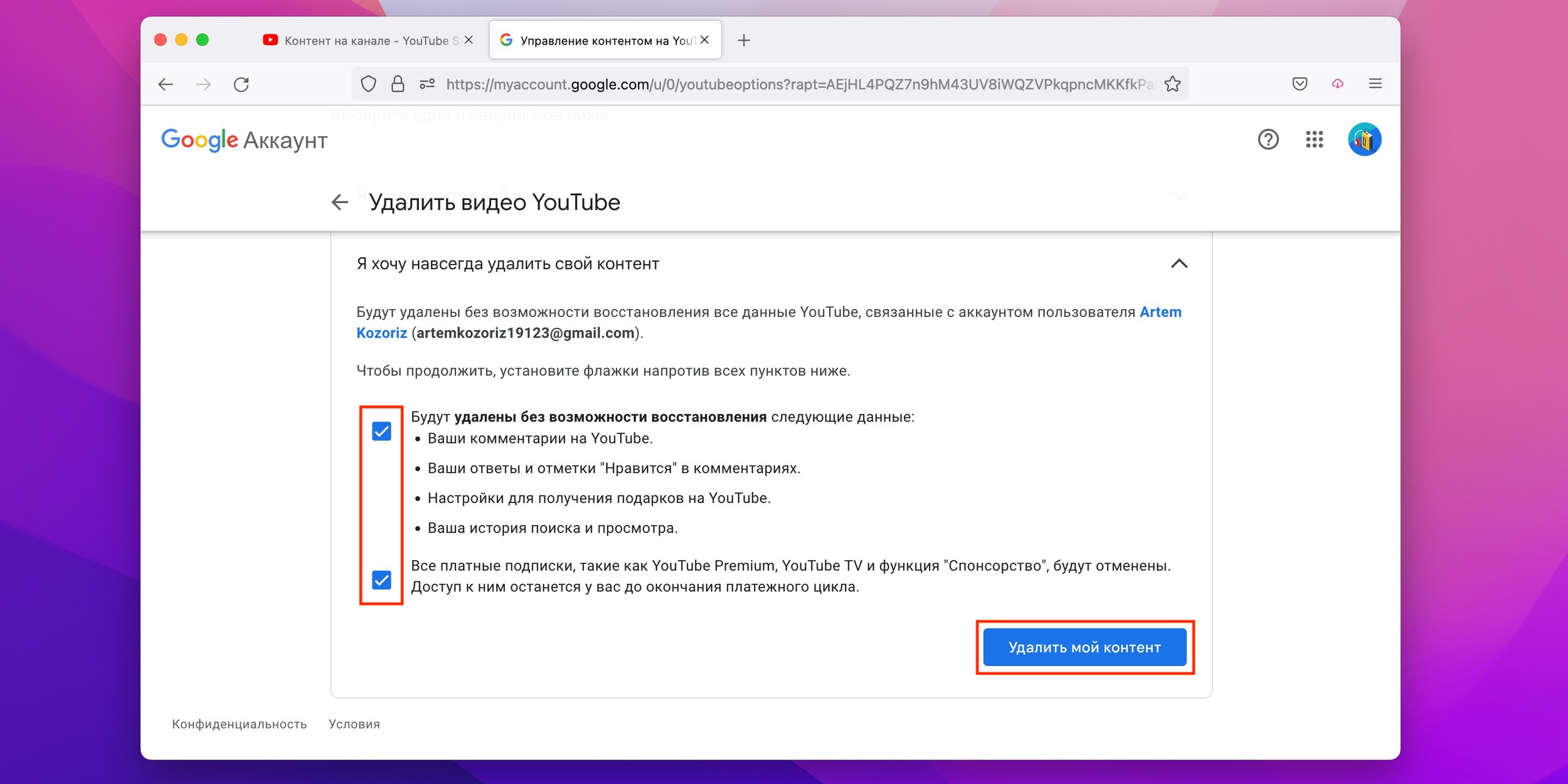
Task: Select the "Управление контентом на YouTube" tab
Action: pyautogui.click(x=605, y=41)
